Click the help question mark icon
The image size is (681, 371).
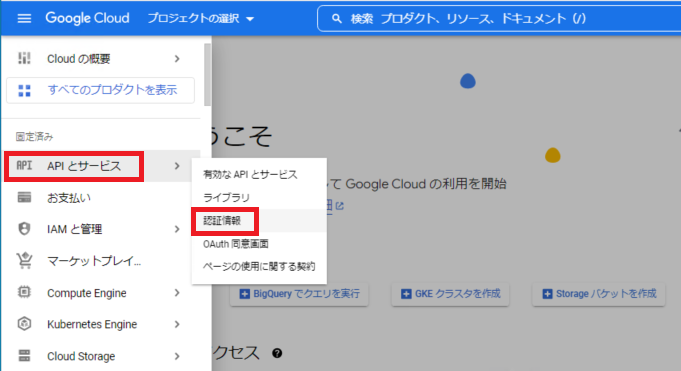click(277, 353)
